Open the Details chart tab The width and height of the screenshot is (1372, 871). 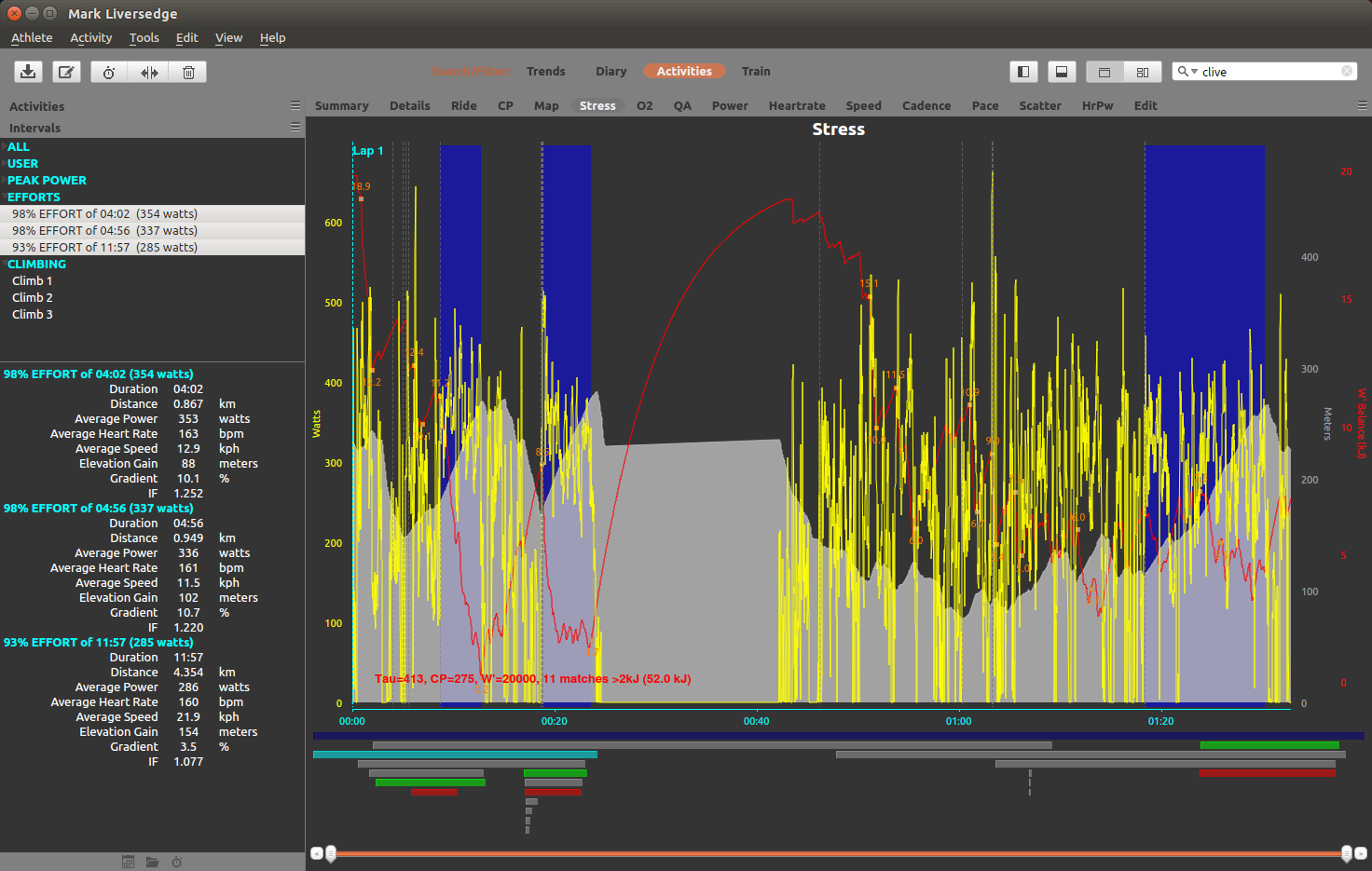coord(410,106)
